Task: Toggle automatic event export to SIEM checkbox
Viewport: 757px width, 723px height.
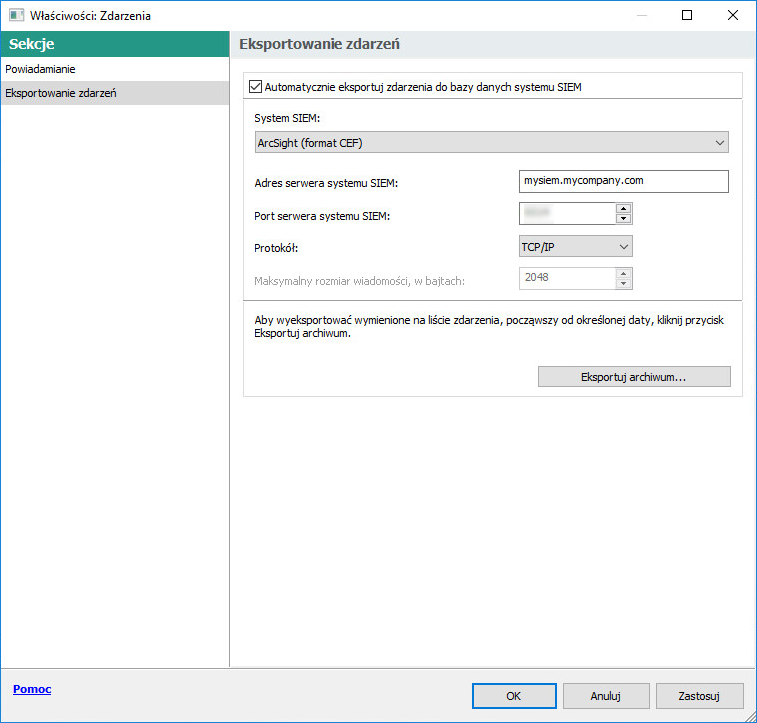Action: tap(255, 87)
